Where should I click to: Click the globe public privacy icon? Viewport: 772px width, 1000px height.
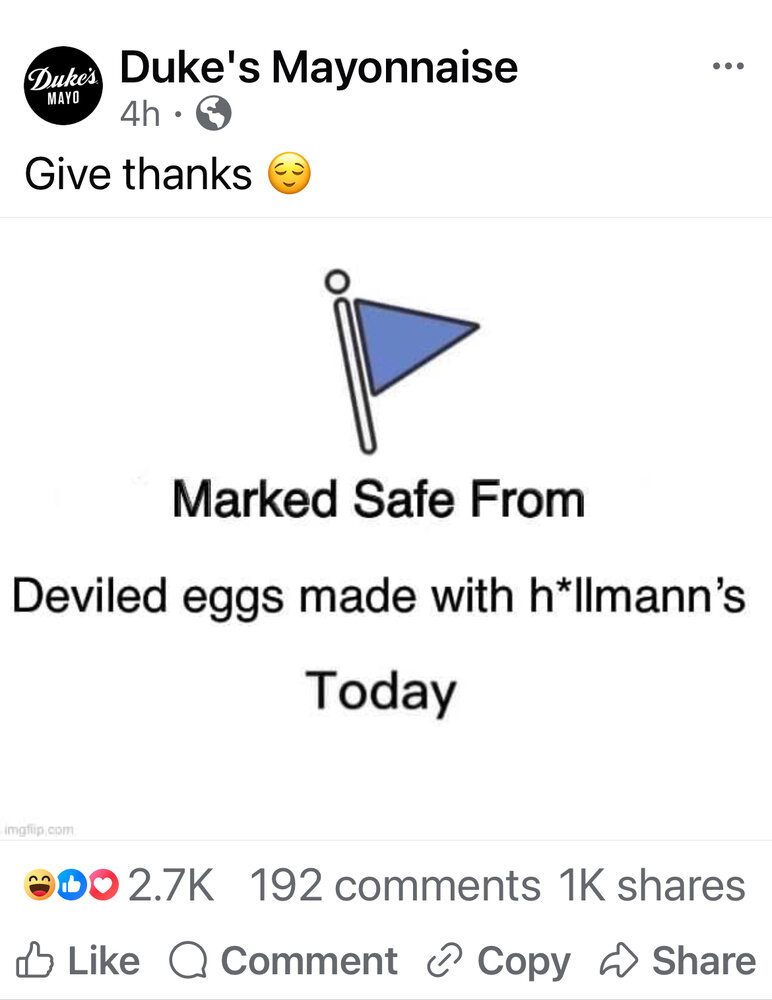click(x=213, y=115)
